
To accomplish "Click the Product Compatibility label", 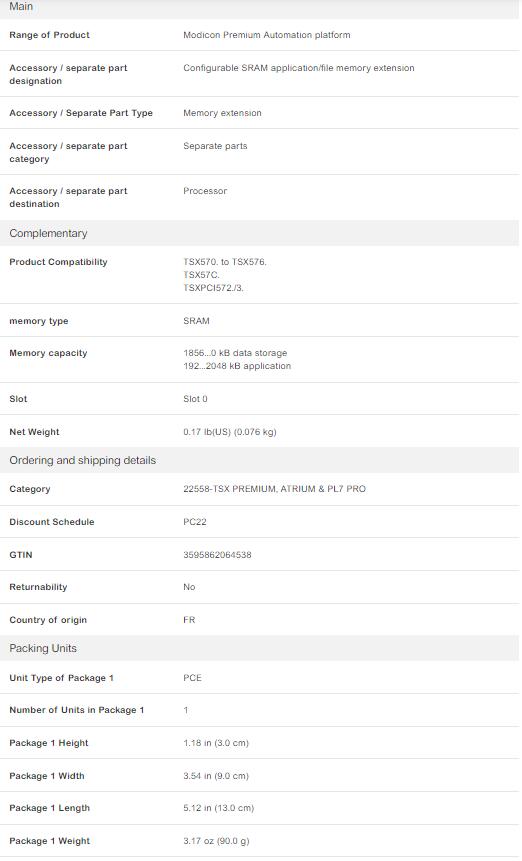I will tap(58, 262).
